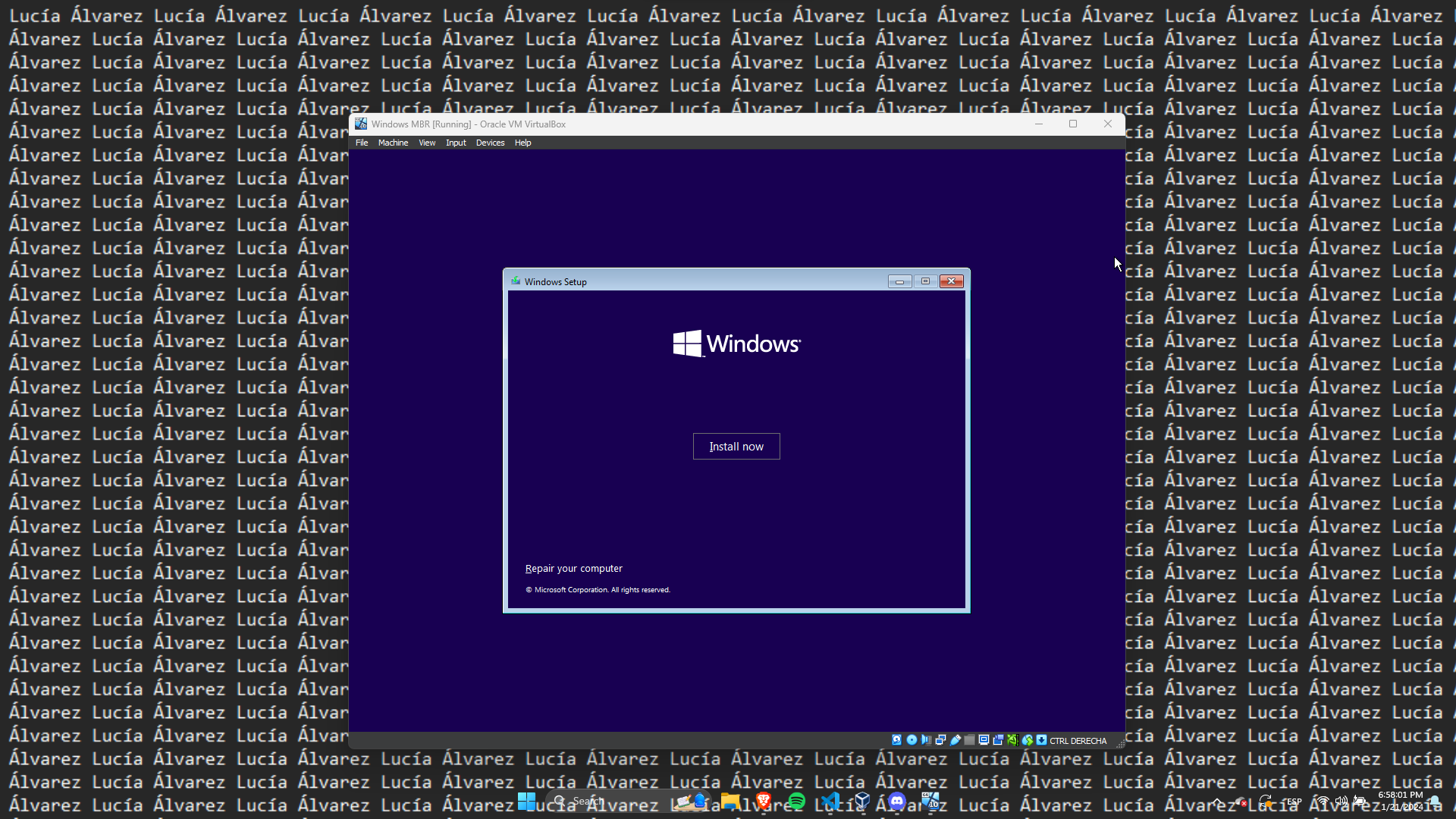Click the shared folders status icon
1456x819 pixels.
point(969,740)
